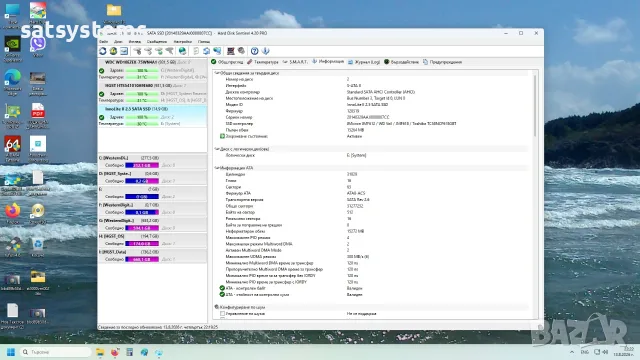Click the green plus icon in the power state row

click(x=222, y=136)
